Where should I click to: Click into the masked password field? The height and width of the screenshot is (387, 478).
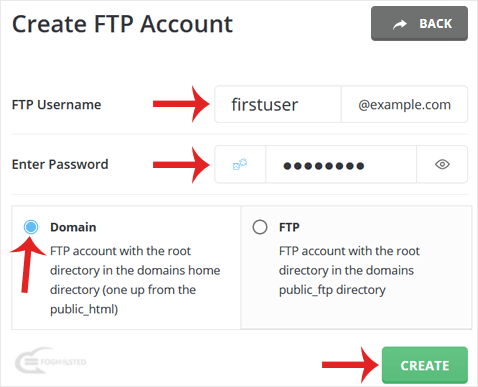341,164
